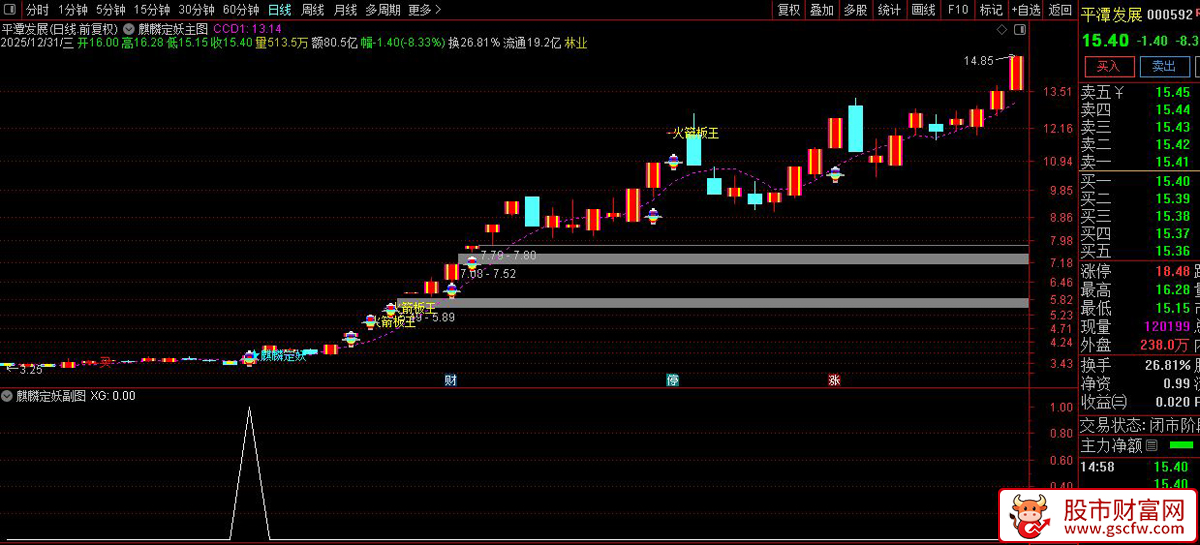Image resolution: width=1200 pixels, height=545 pixels.
Task: Open the 复权 price adjustment menu
Action: click(789, 10)
